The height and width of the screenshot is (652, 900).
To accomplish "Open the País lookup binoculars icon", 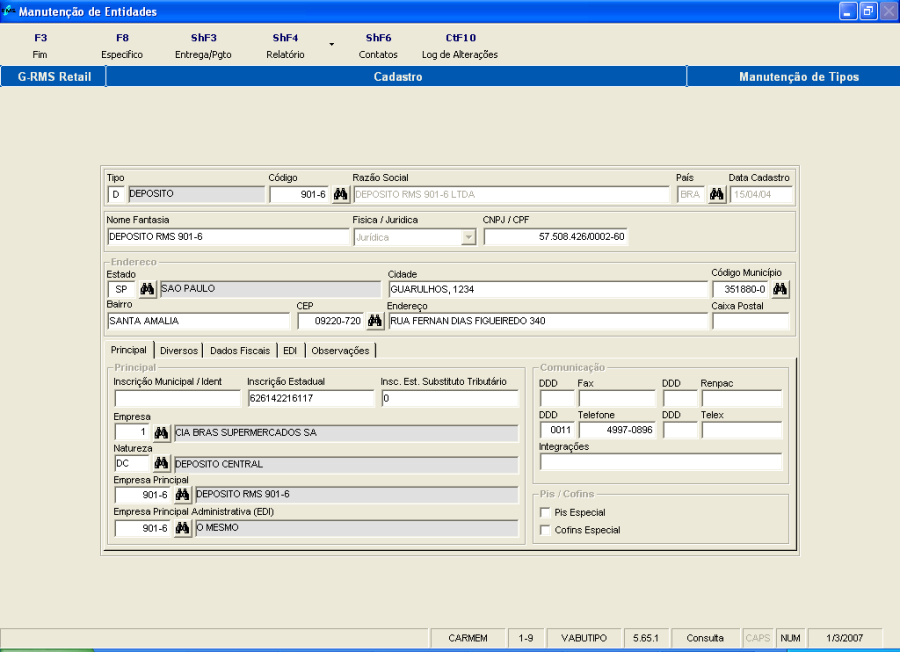I will tap(716, 195).
